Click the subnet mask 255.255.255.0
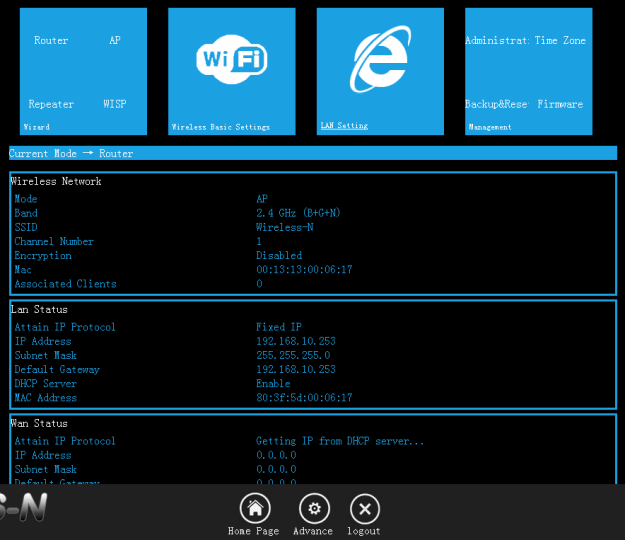Image resolution: width=625 pixels, height=540 pixels. pyautogui.click(x=293, y=355)
